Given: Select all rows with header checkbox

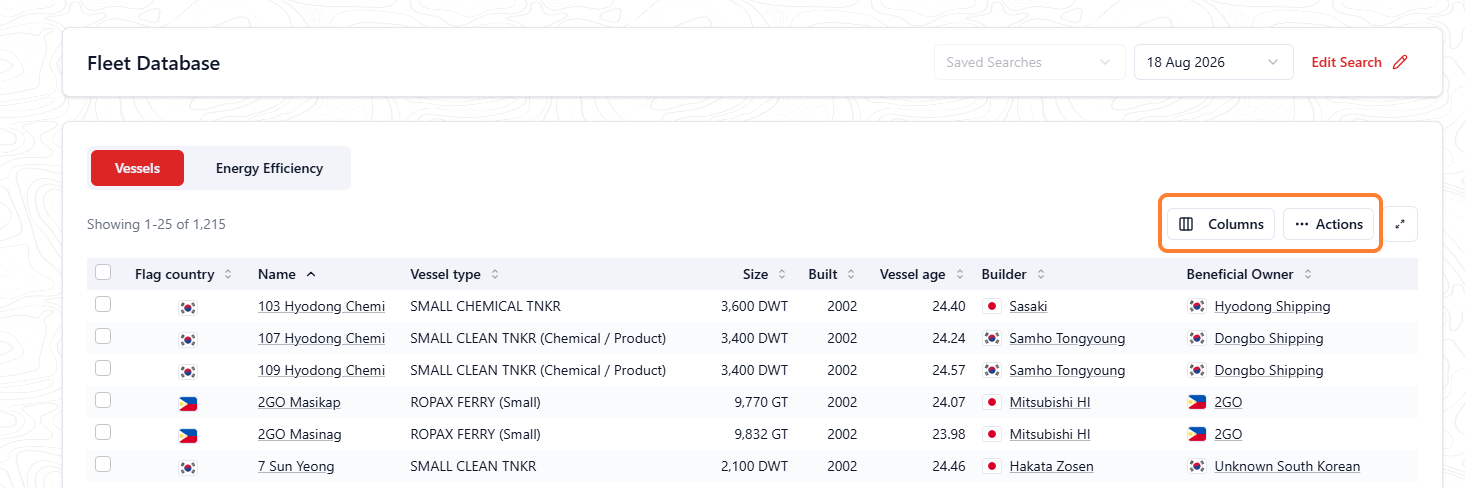Looking at the screenshot, I should (103, 272).
